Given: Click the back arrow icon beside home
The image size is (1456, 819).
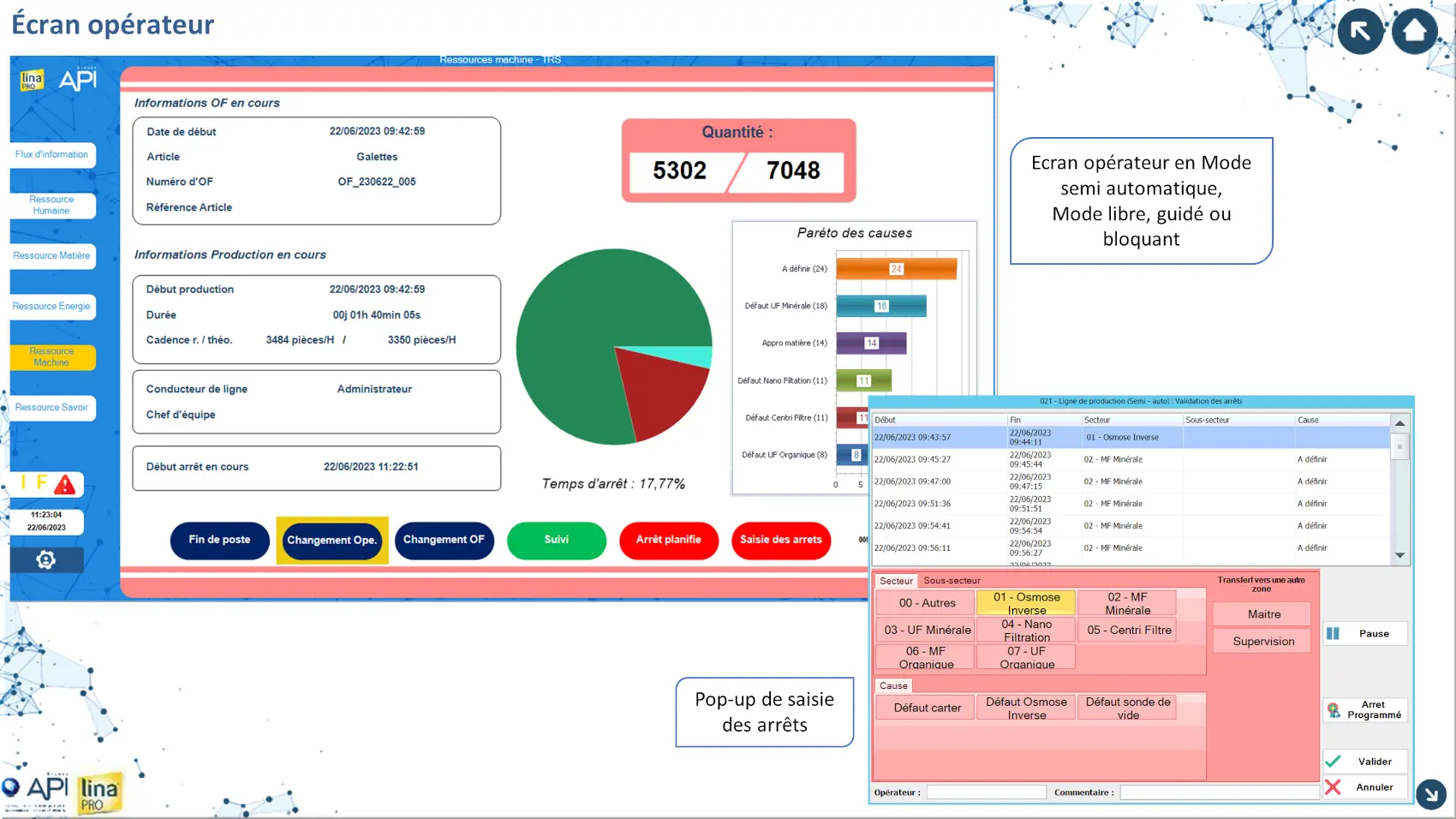Looking at the screenshot, I should 1360,31.
